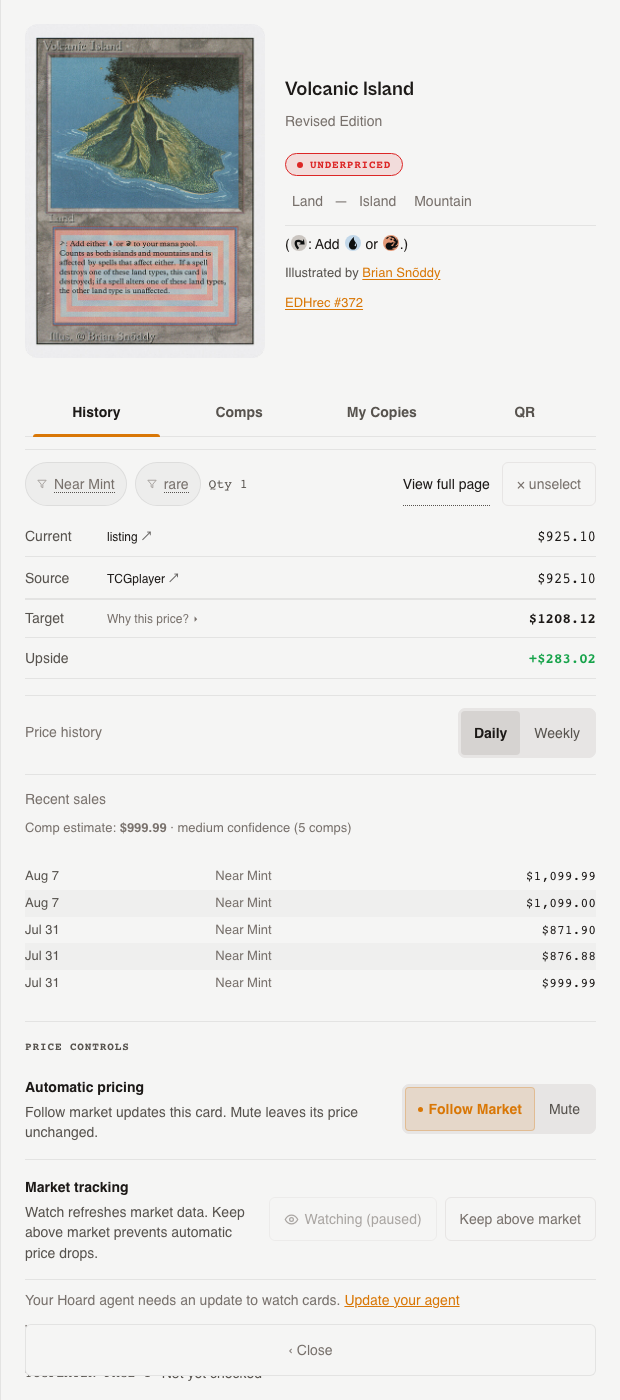Open the Near Mint condition filter
Viewport: 620px width, 1400px height.
(x=76, y=484)
